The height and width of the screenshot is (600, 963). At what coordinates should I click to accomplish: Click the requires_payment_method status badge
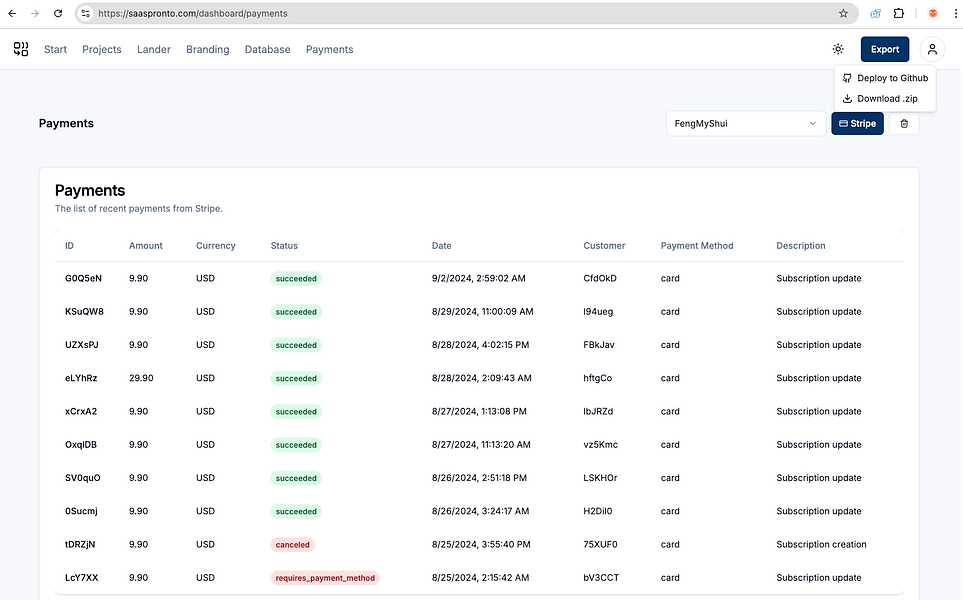[x=325, y=578]
